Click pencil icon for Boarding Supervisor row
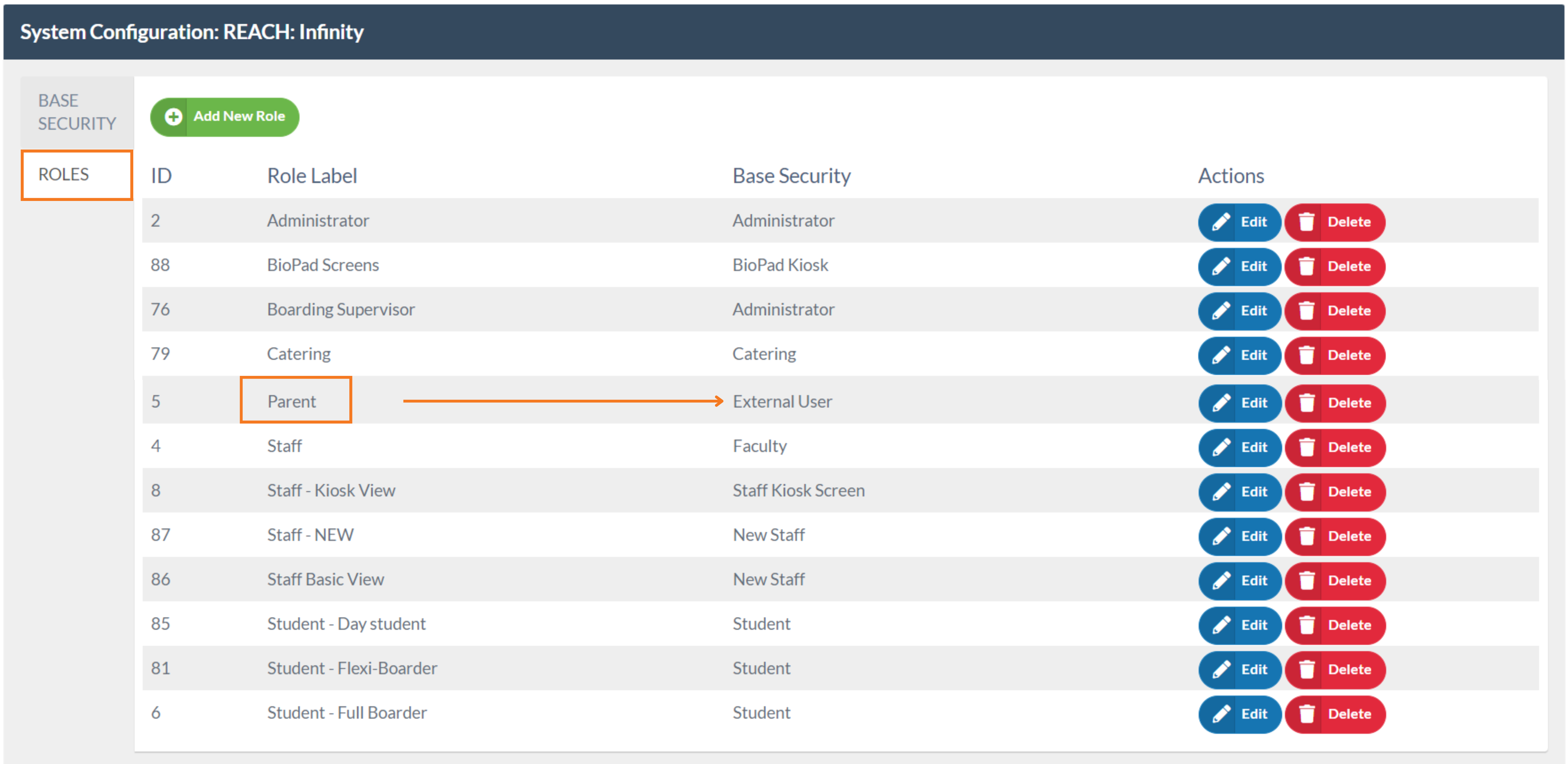 (1221, 311)
